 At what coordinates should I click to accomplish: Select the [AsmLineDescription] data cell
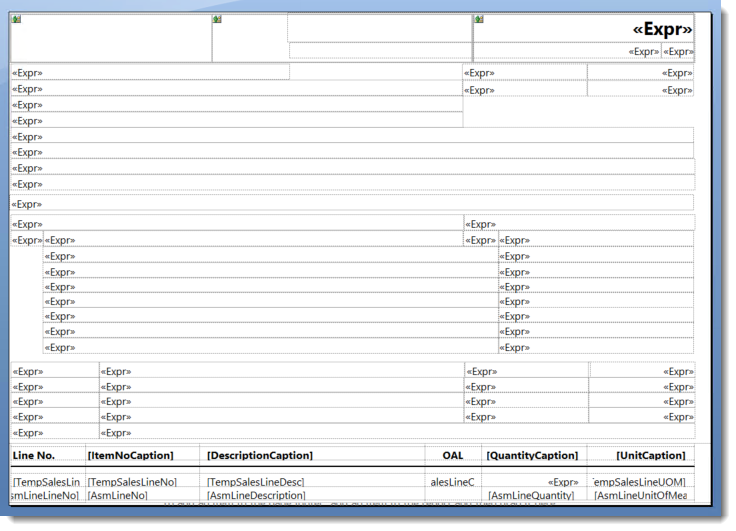pos(312,495)
